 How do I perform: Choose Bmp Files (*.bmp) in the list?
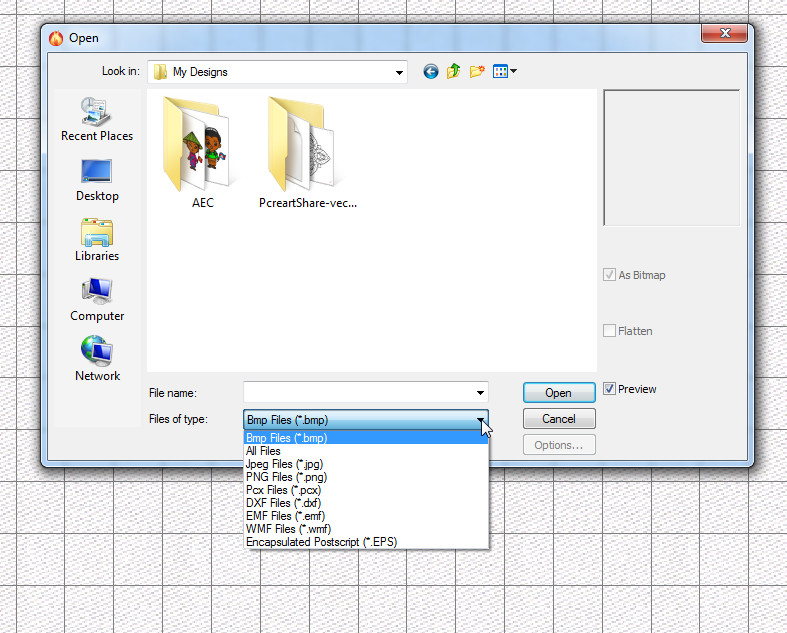pos(366,438)
